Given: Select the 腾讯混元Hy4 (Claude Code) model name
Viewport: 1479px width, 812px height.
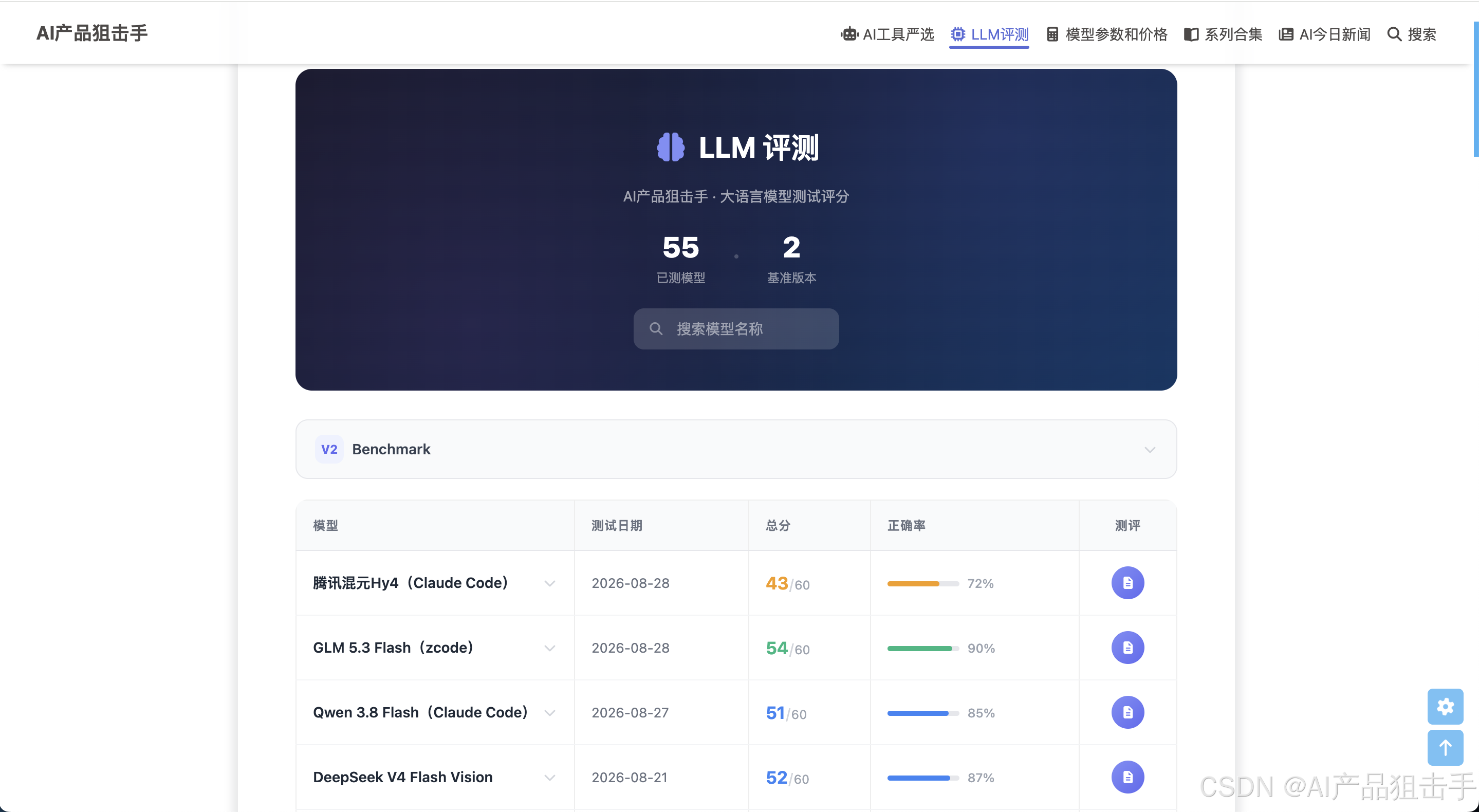Looking at the screenshot, I should [x=411, y=583].
